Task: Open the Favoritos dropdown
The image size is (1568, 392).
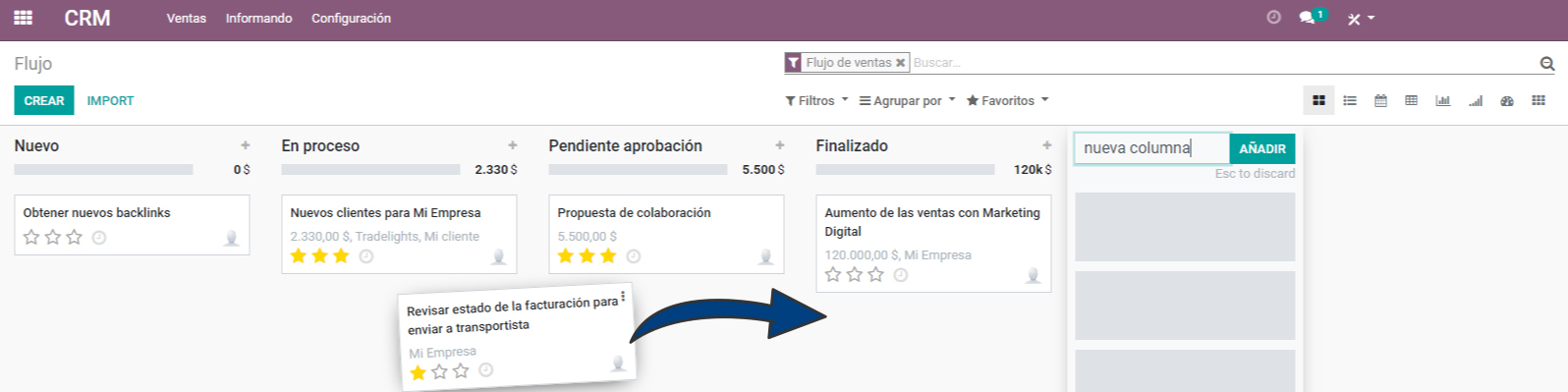Action: (x=1008, y=100)
